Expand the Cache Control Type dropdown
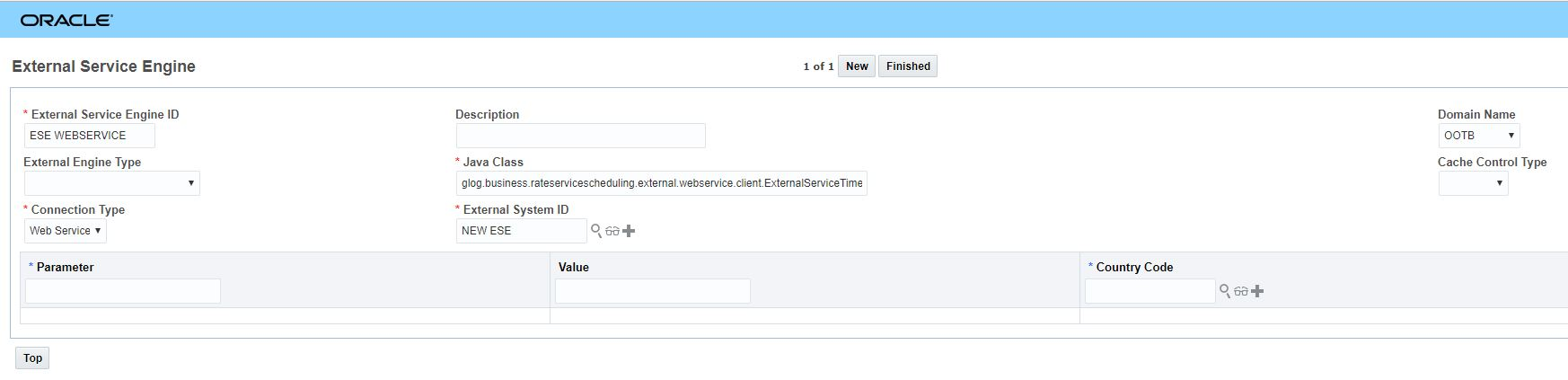Screen dimensions: 1568x380 (x=1473, y=183)
